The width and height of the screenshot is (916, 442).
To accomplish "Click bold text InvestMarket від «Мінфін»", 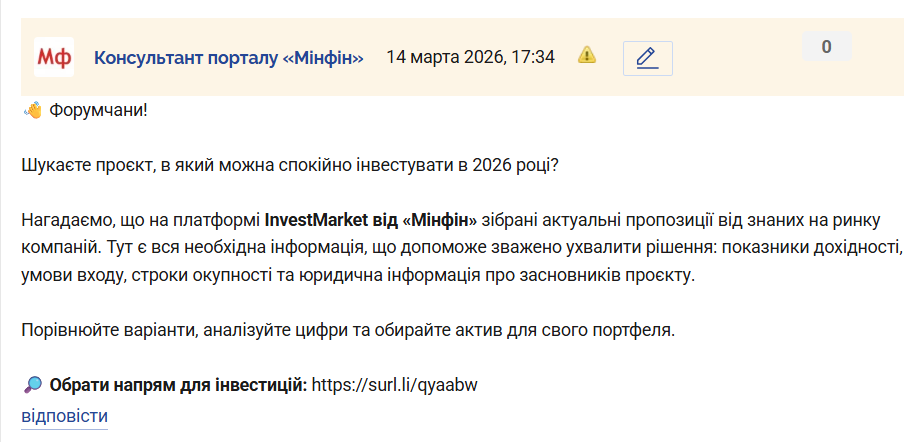I will pos(371,219).
